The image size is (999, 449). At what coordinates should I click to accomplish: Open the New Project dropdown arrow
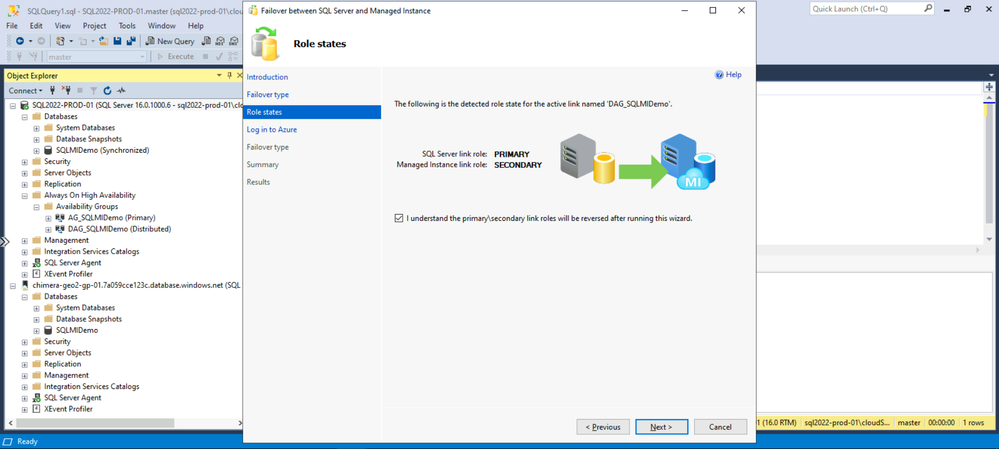[71, 41]
